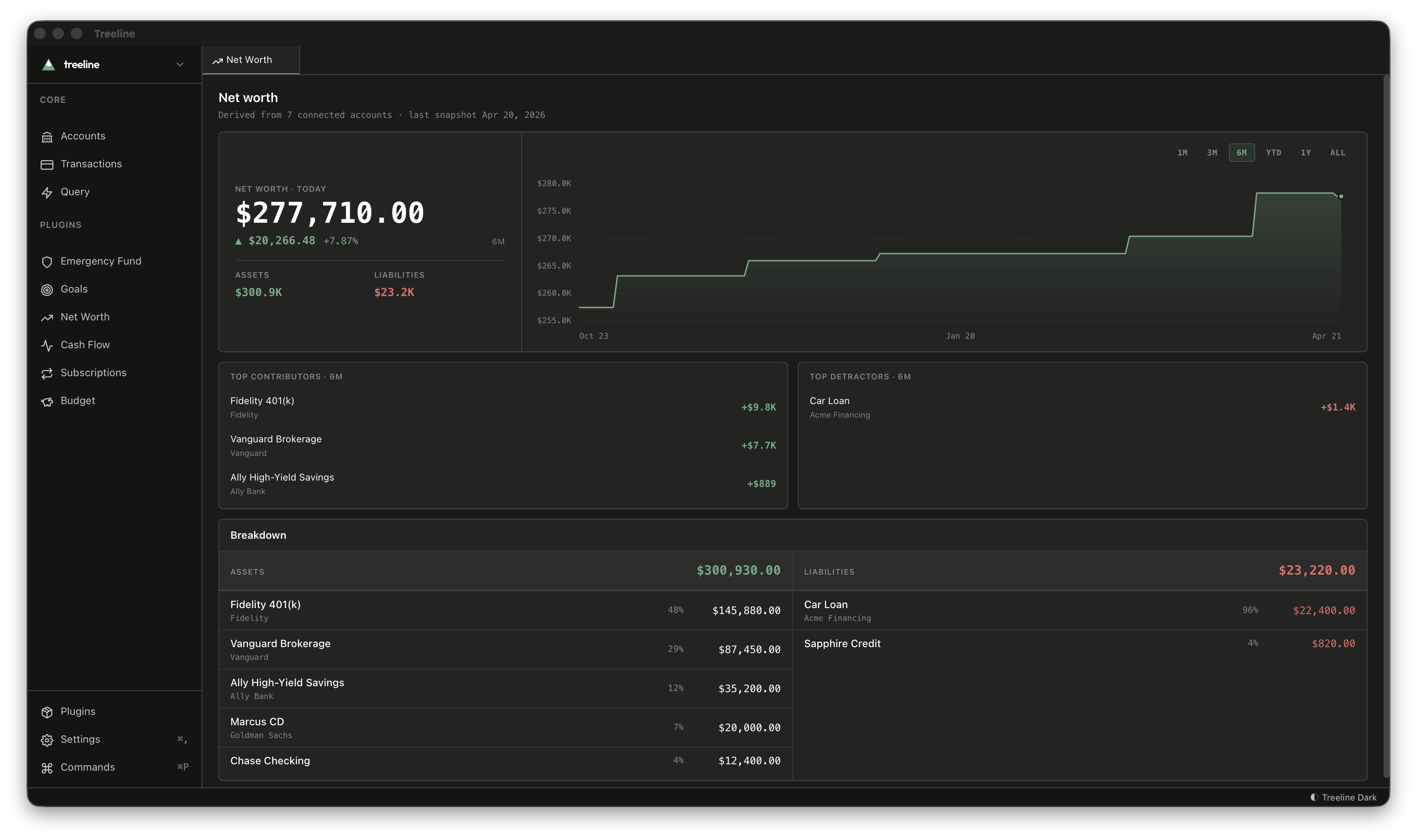Click the $277,710.00 net worth value
1417x840 pixels.
[x=330, y=214]
